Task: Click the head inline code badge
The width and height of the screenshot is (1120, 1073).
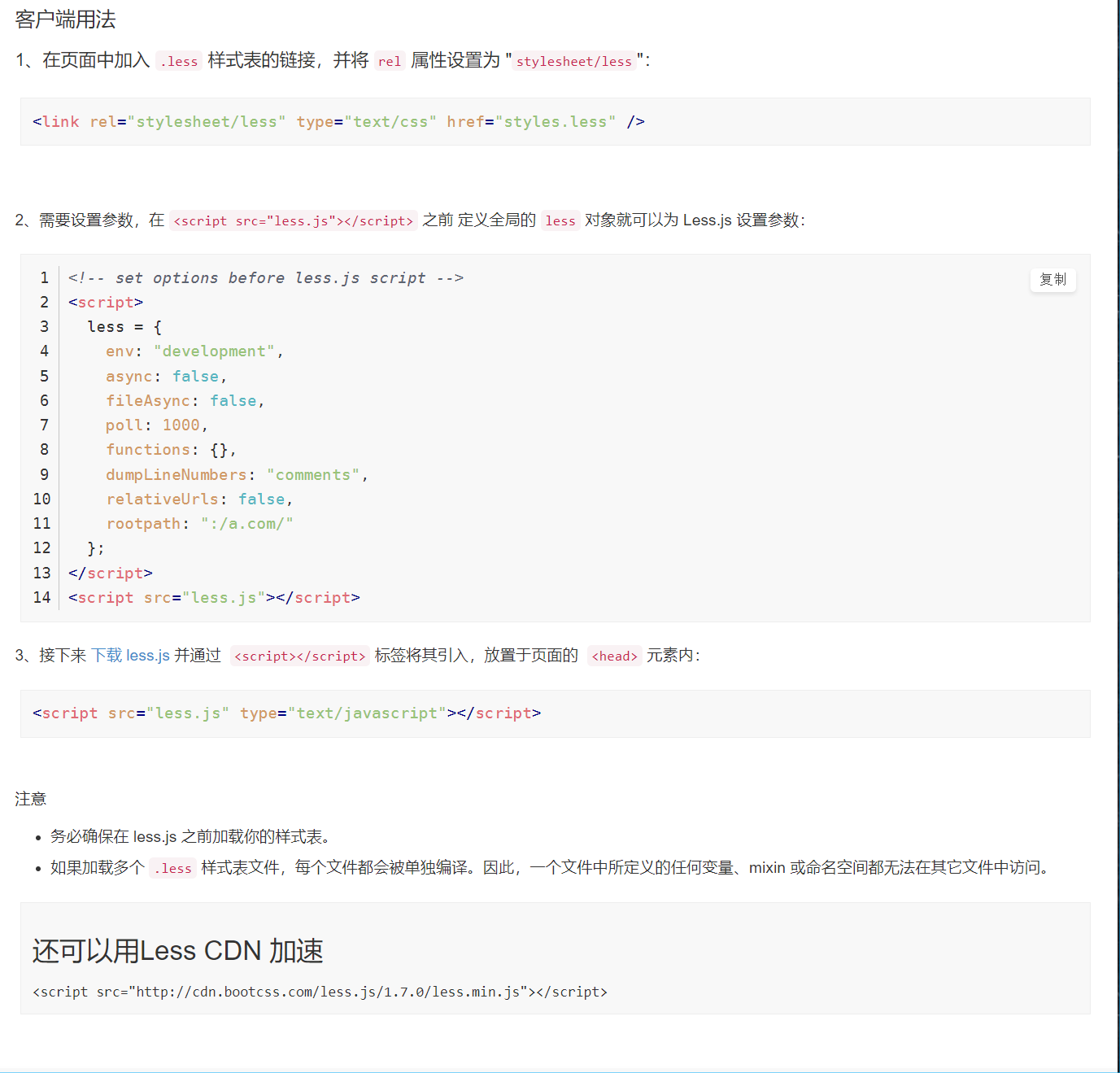Action: click(614, 656)
